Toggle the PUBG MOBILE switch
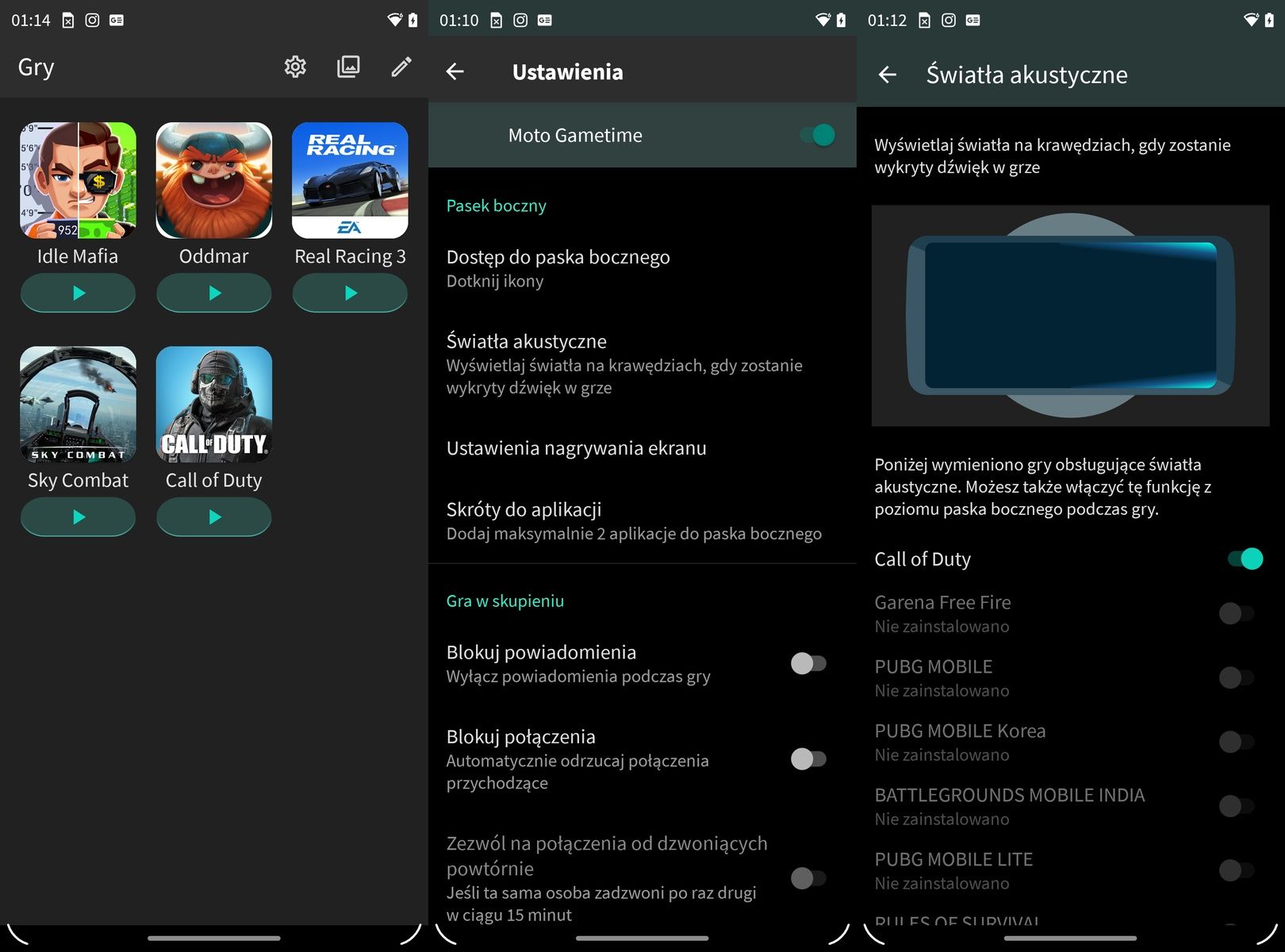The height and width of the screenshot is (952, 1285). [1237, 678]
